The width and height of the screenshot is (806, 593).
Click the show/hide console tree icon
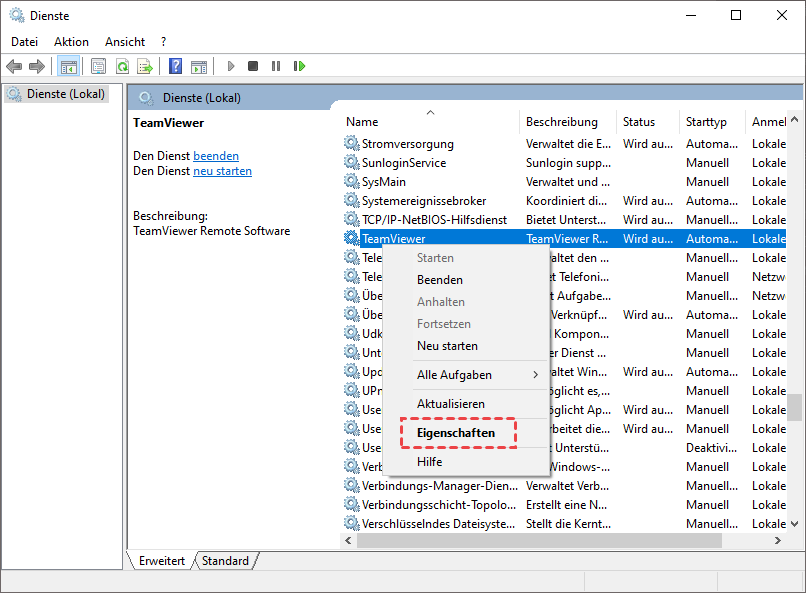tap(69, 66)
